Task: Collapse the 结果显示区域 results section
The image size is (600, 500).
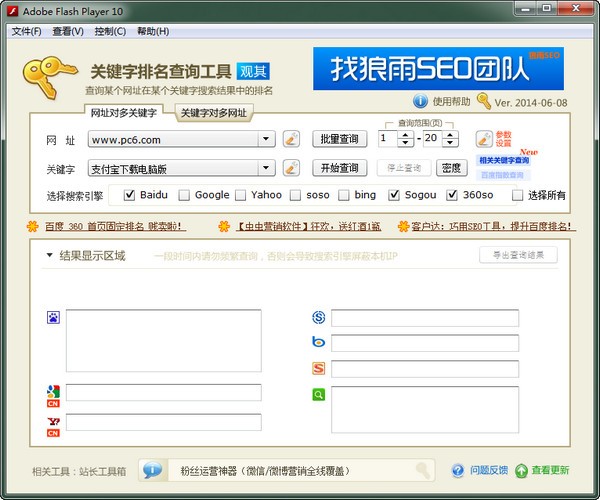Action: [x=49, y=255]
